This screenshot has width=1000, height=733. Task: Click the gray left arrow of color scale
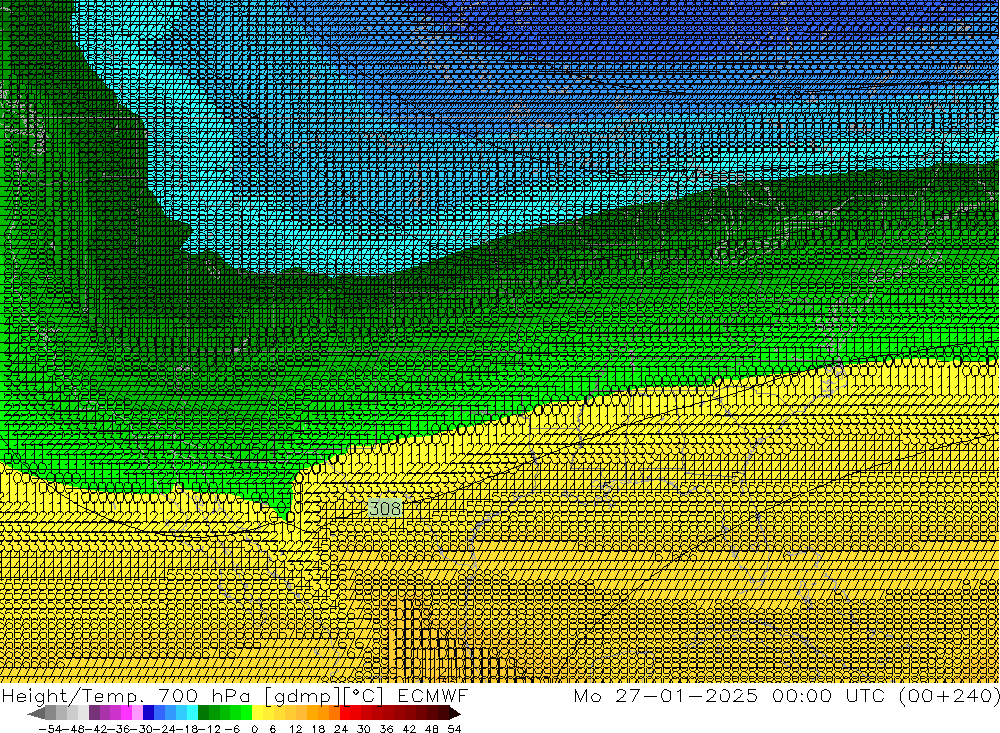click(x=36, y=713)
